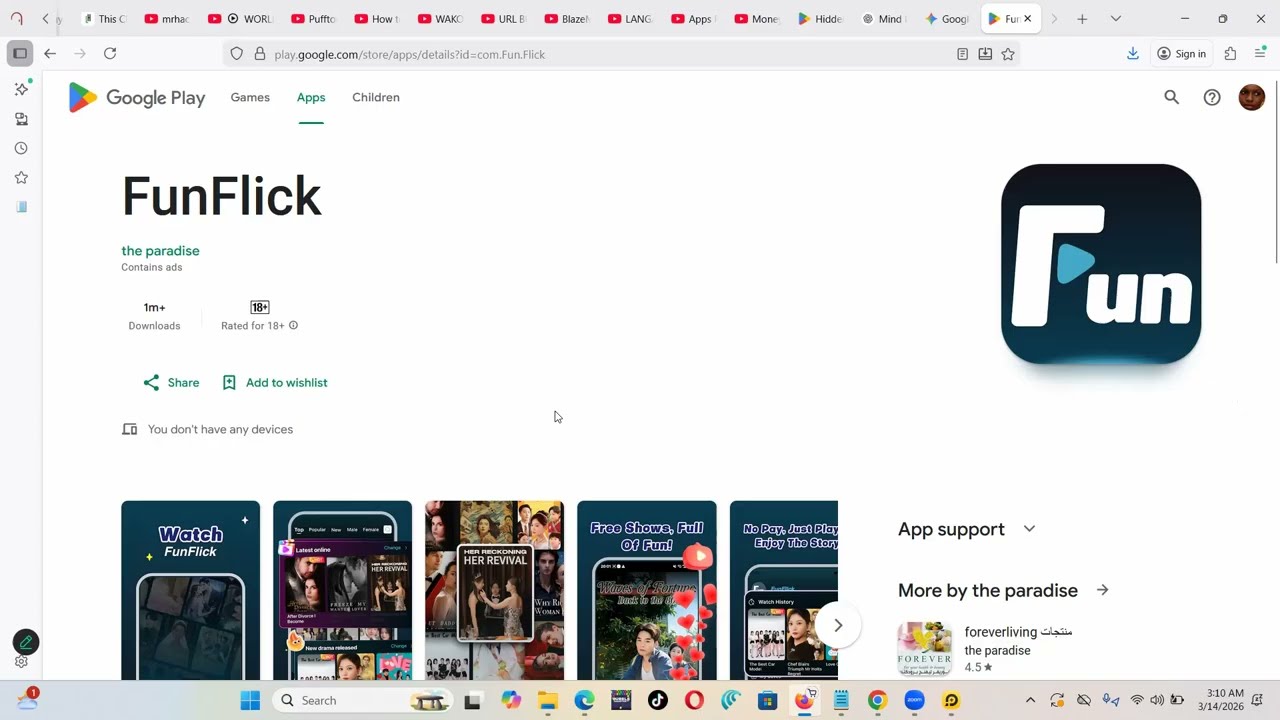Open File Explorer from the taskbar
Image resolution: width=1280 pixels, height=720 pixels.
(x=548, y=700)
